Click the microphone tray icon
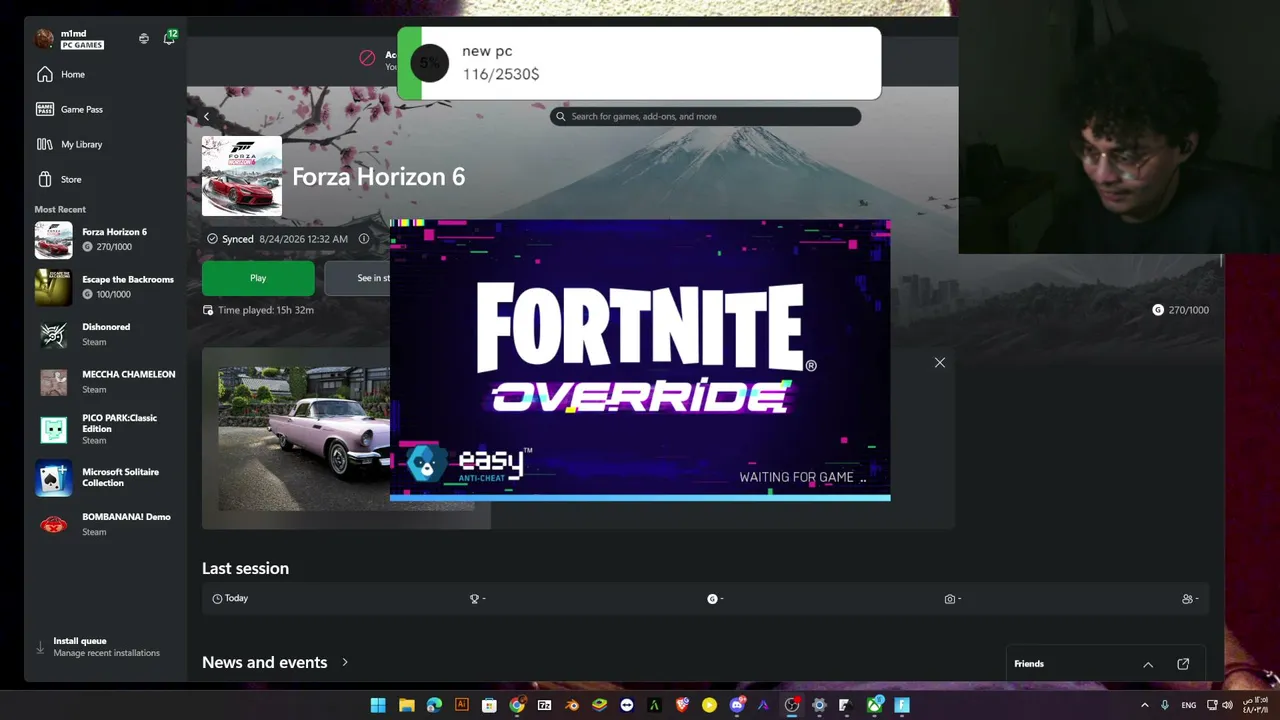Image resolution: width=1280 pixels, height=720 pixels. (x=1165, y=705)
